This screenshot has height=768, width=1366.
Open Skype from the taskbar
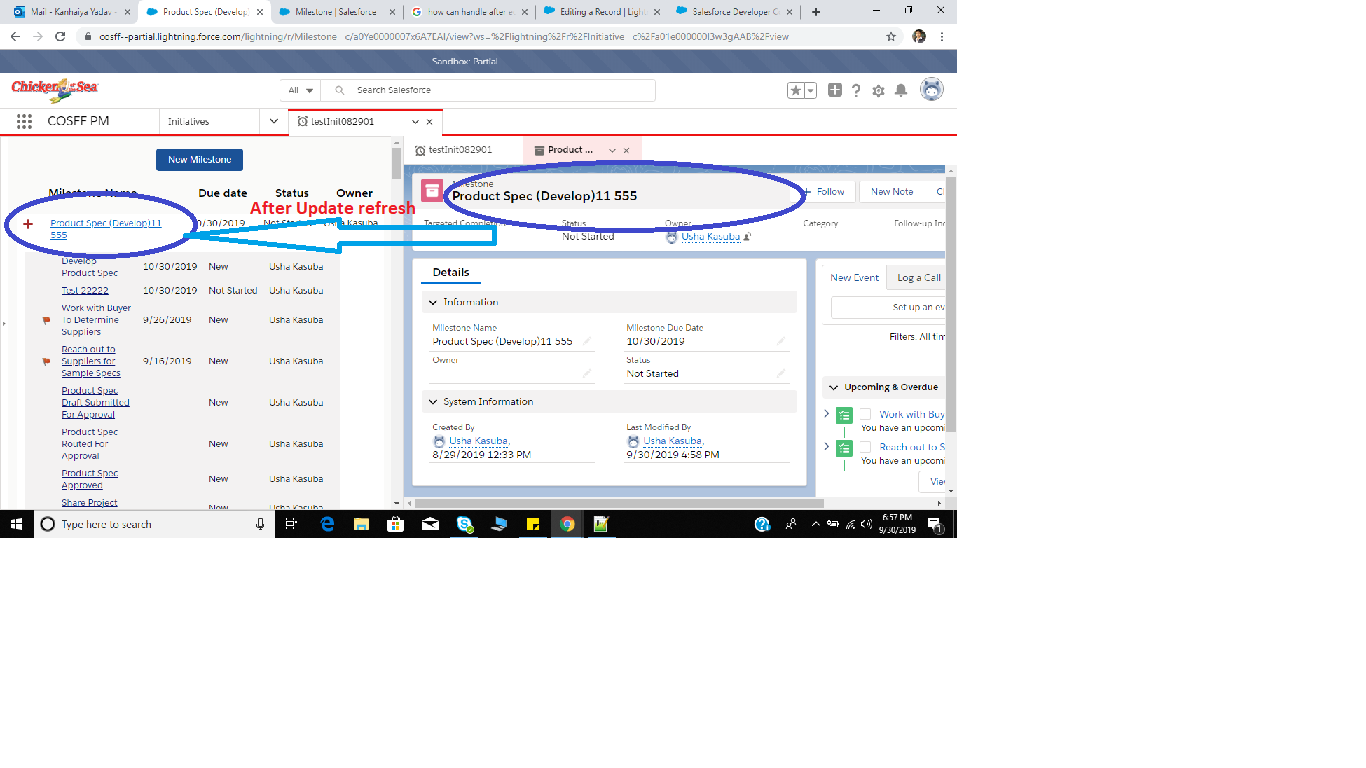pyautogui.click(x=465, y=524)
